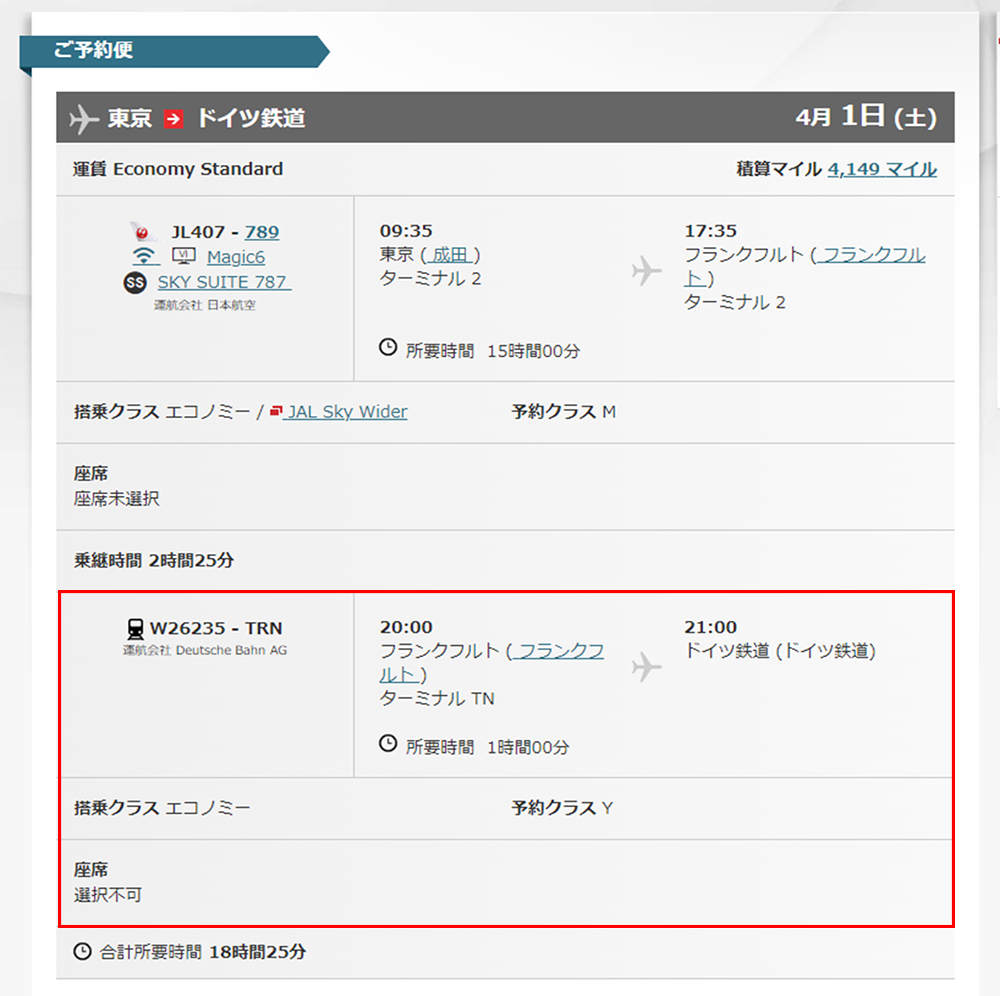The height and width of the screenshot is (996, 1000).
Task: Click the monitor icon beside Magic6
Action: click(x=183, y=257)
